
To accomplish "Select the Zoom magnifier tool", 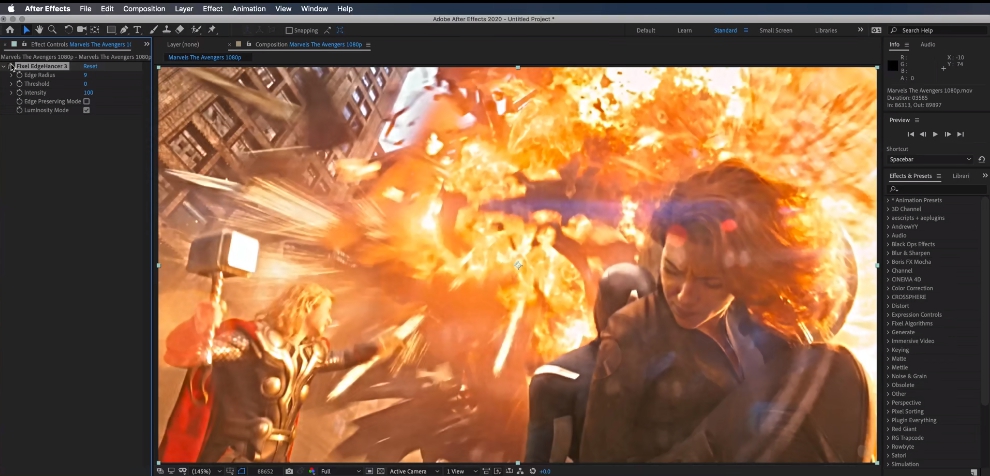I will (x=51, y=30).
